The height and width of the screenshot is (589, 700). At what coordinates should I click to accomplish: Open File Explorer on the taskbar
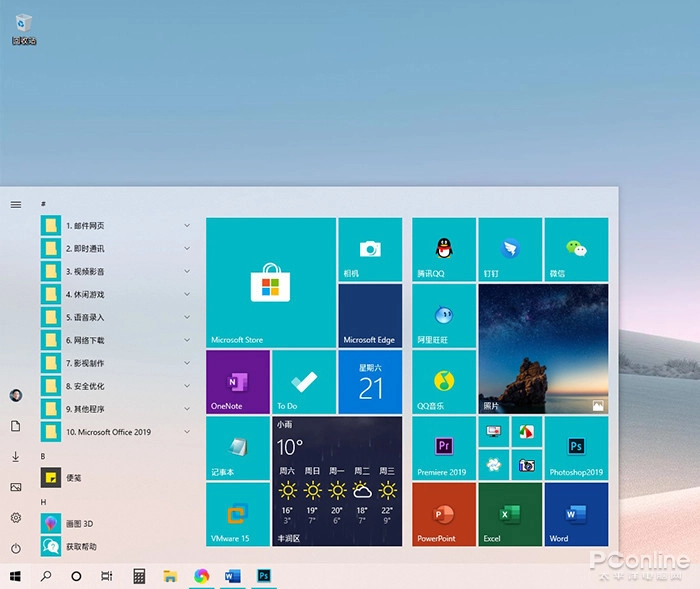click(170, 576)
